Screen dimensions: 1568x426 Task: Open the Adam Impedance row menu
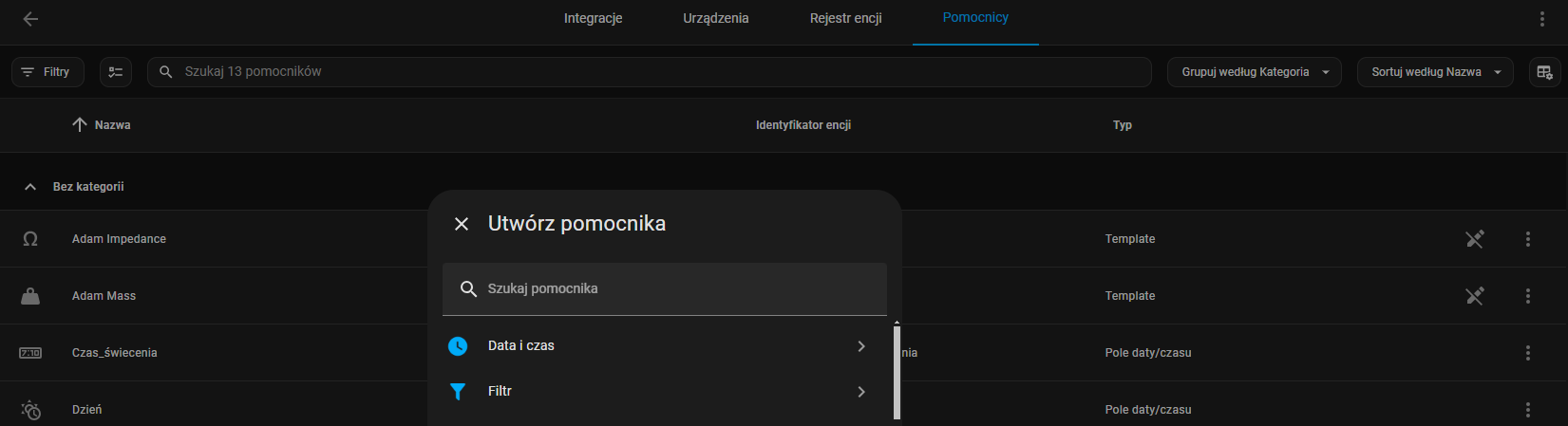pos(1528,239)
